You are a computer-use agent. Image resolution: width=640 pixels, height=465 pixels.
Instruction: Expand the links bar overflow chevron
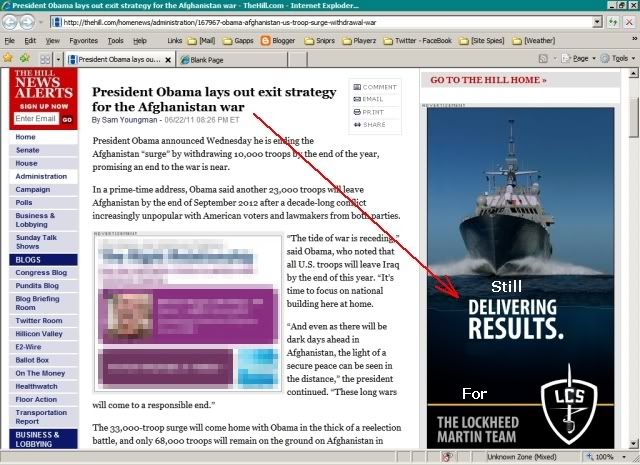point(635,38)
